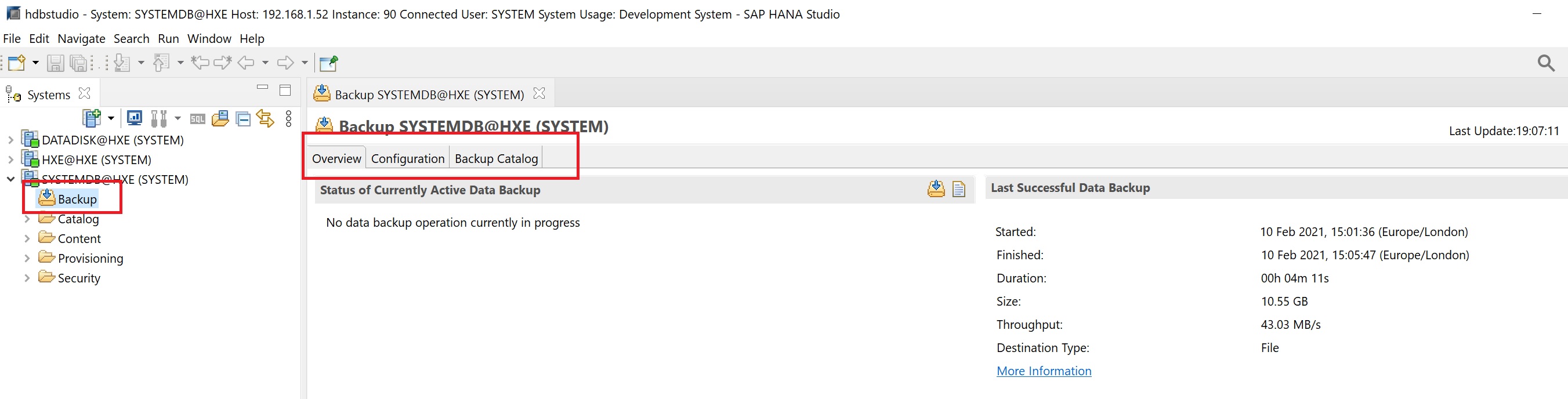Collapse the SYSTEMDB@HXE (SYSTEM) tree node

coord(10,179)
